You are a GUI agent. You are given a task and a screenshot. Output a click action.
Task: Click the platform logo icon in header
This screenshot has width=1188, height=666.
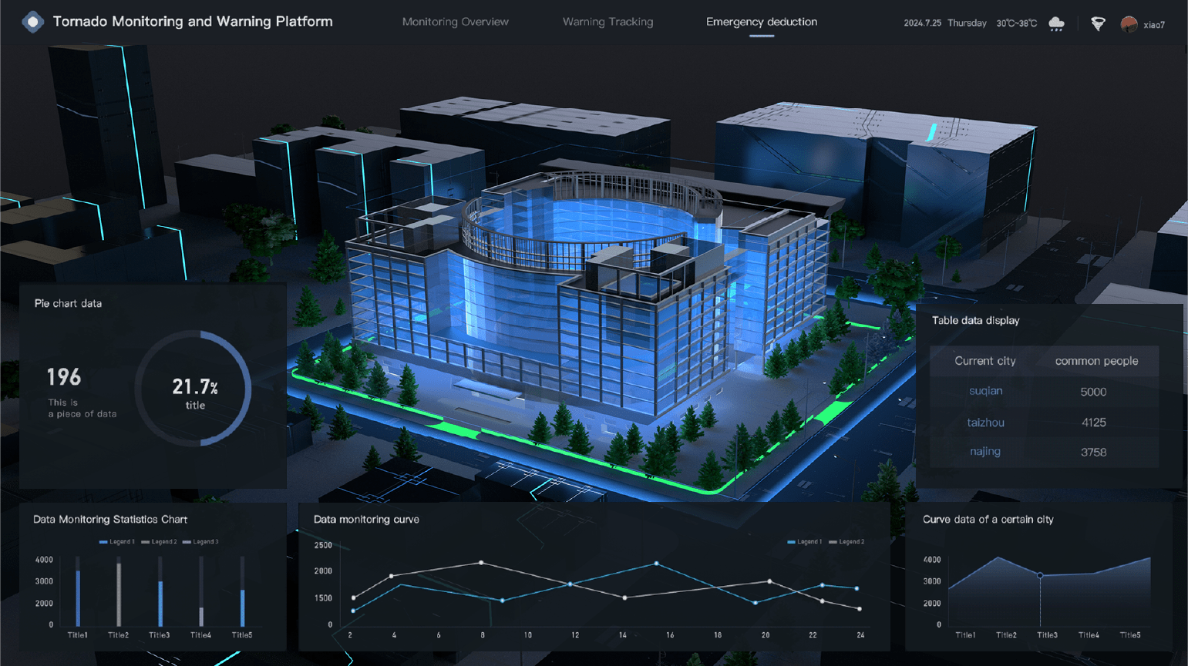coord(33,21)
